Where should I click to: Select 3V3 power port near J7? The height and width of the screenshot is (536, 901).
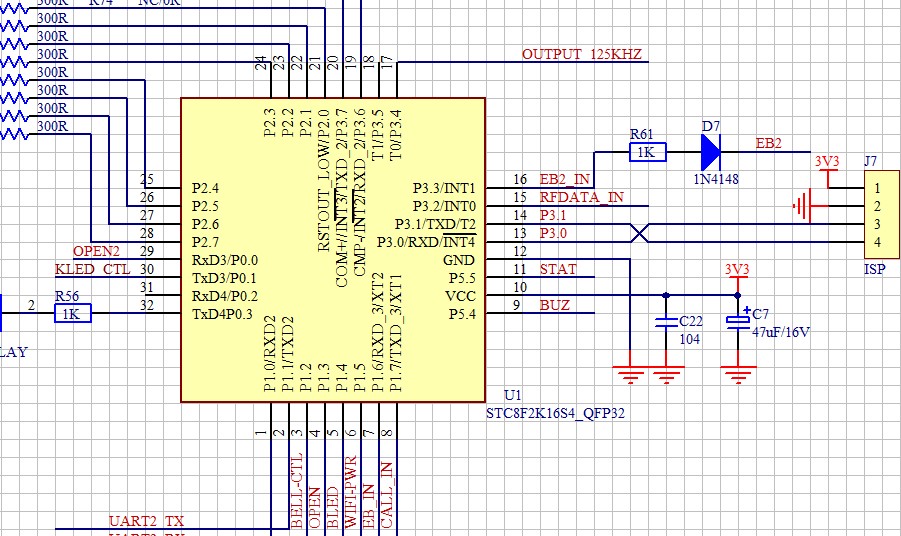pos(827,168)
